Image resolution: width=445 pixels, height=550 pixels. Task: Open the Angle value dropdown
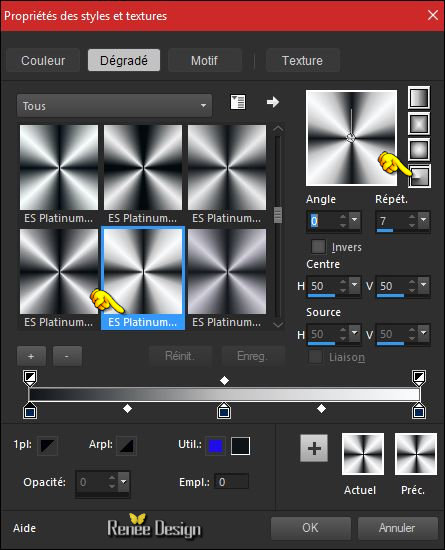point(355,220)
